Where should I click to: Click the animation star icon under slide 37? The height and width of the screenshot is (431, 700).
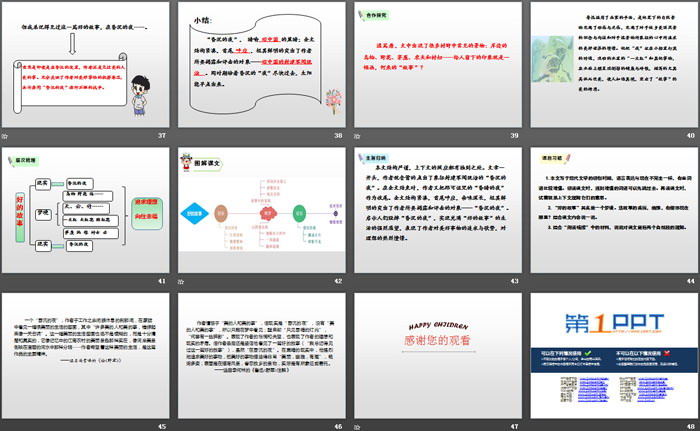(x=4, y=136)
